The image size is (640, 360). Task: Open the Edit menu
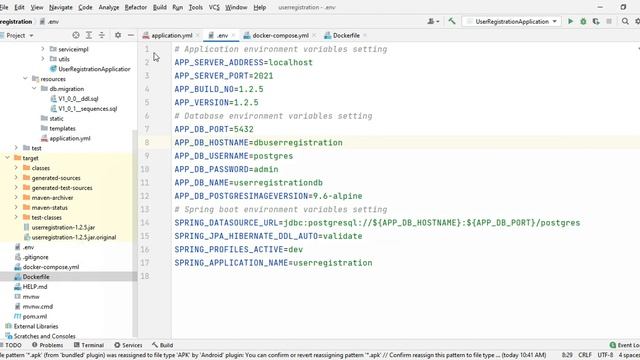(19, 7)
